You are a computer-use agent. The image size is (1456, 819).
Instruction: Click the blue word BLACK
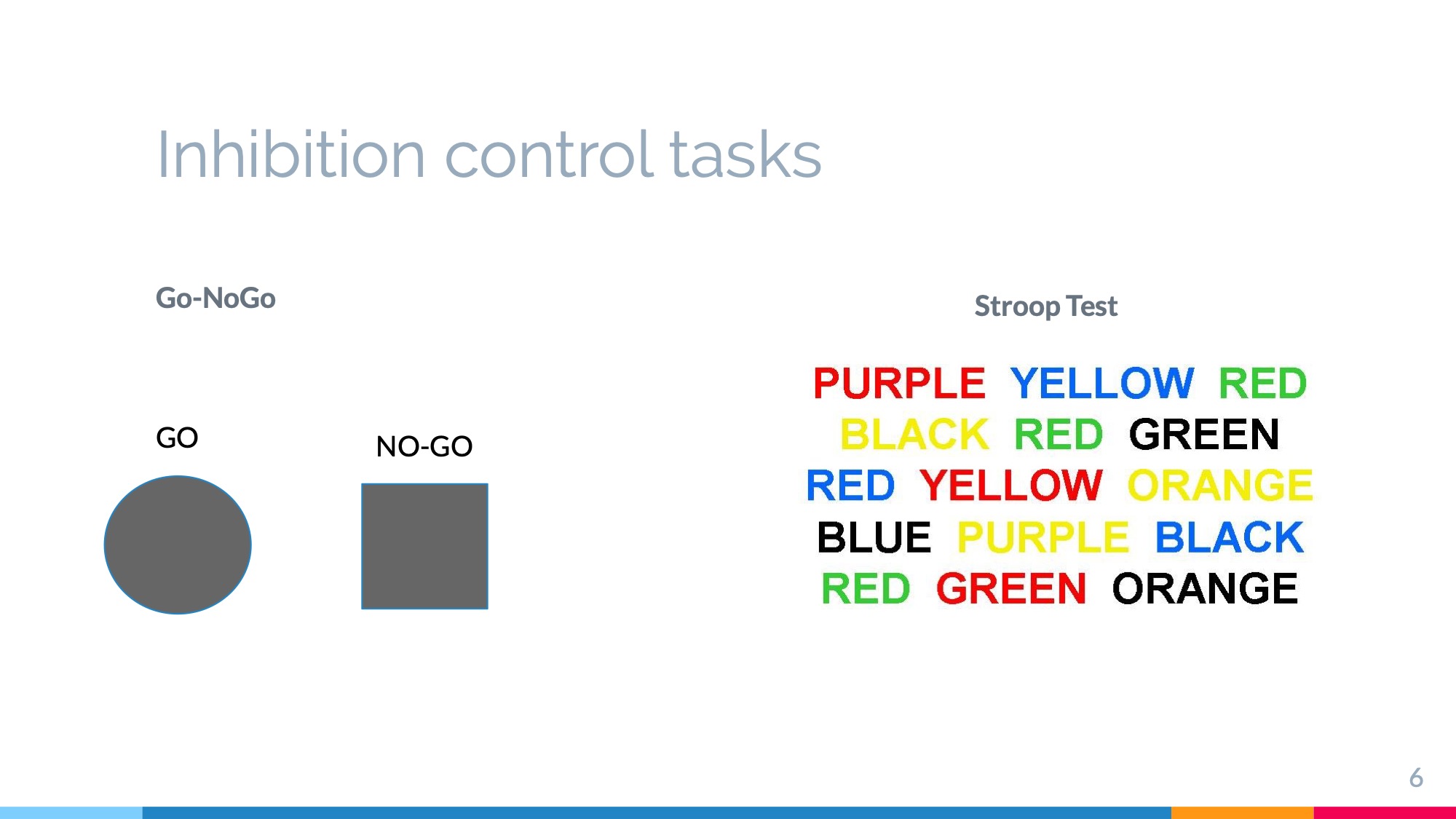tap(1229, 537)
